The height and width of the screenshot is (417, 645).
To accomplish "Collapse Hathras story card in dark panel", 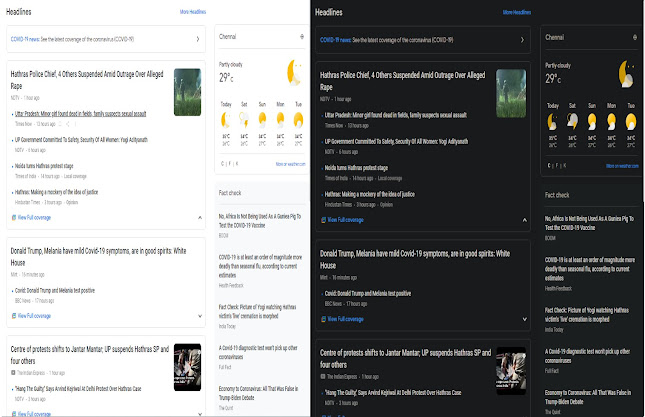I will (x=524, y=220).
